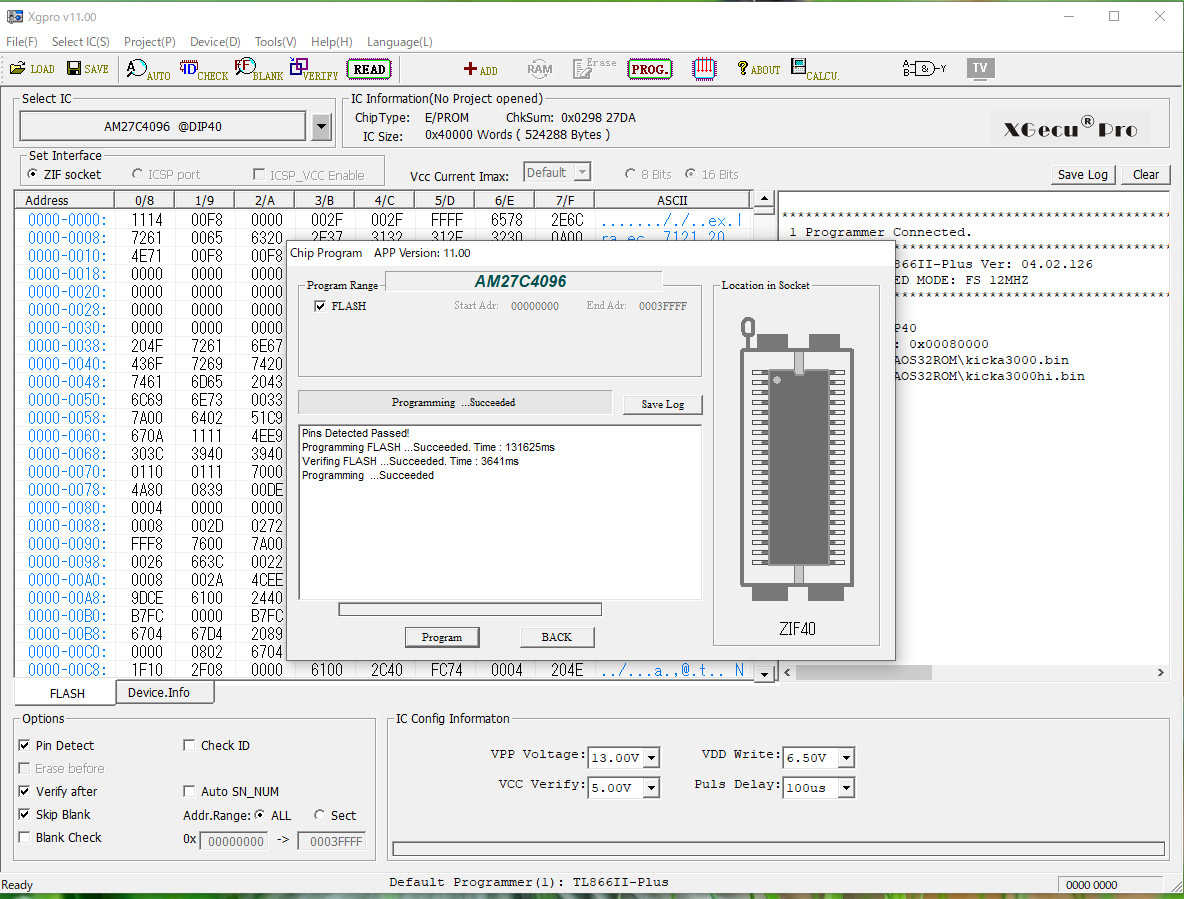Click the hex table scroll up arrow
The image size is (1184, 899).
tap(764, 199)
